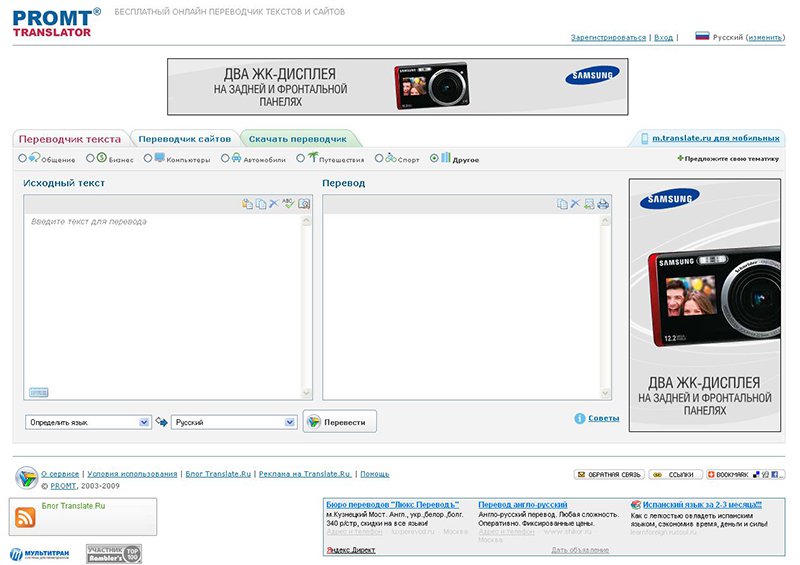
Task: Open the Определить язык source language dropdown
Action: coord(88,422)
